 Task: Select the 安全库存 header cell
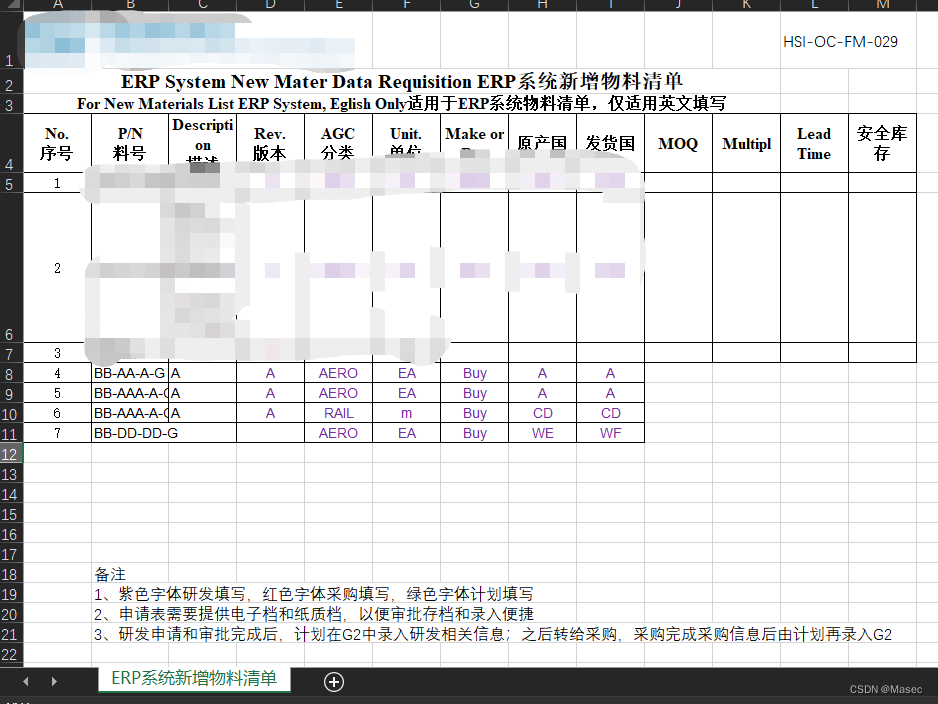tap(882, 143)
